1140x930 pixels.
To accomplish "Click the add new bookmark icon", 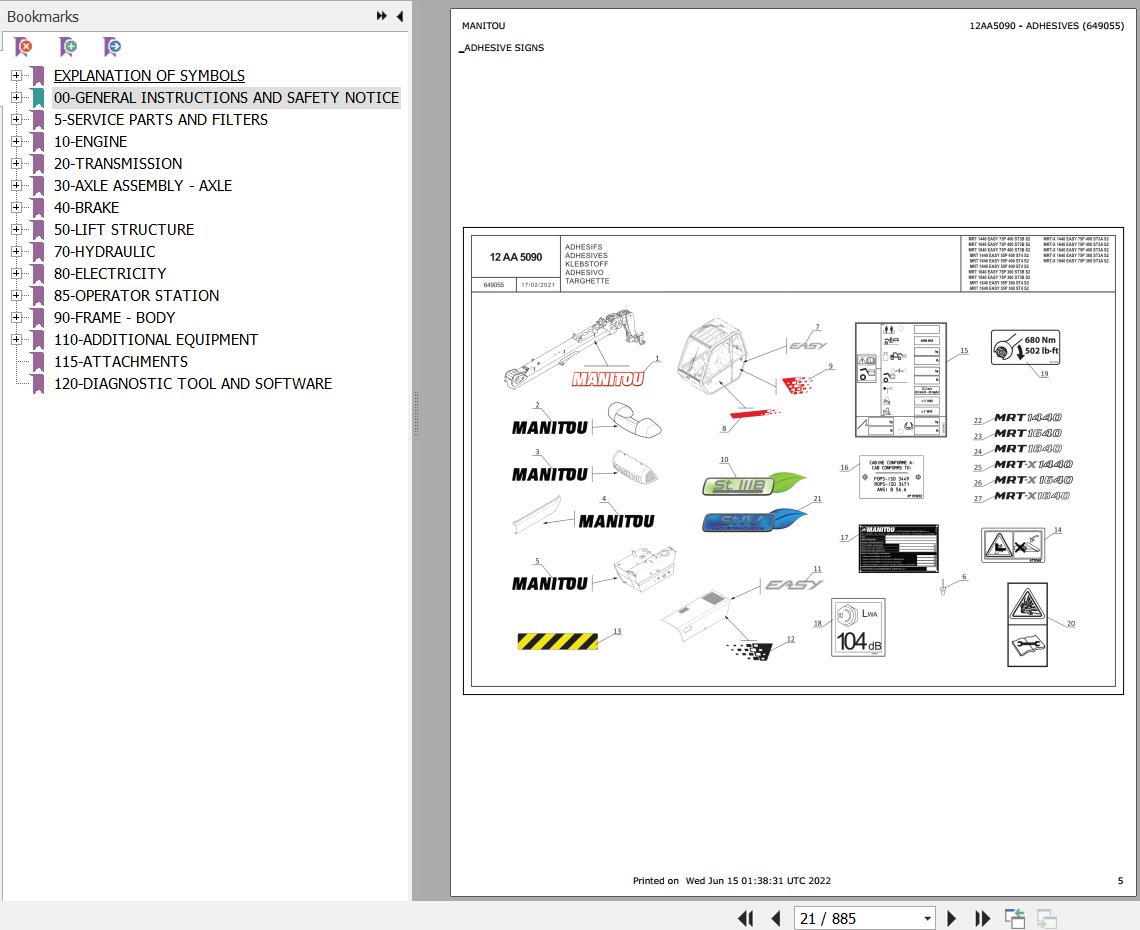I will pos(68,46).
